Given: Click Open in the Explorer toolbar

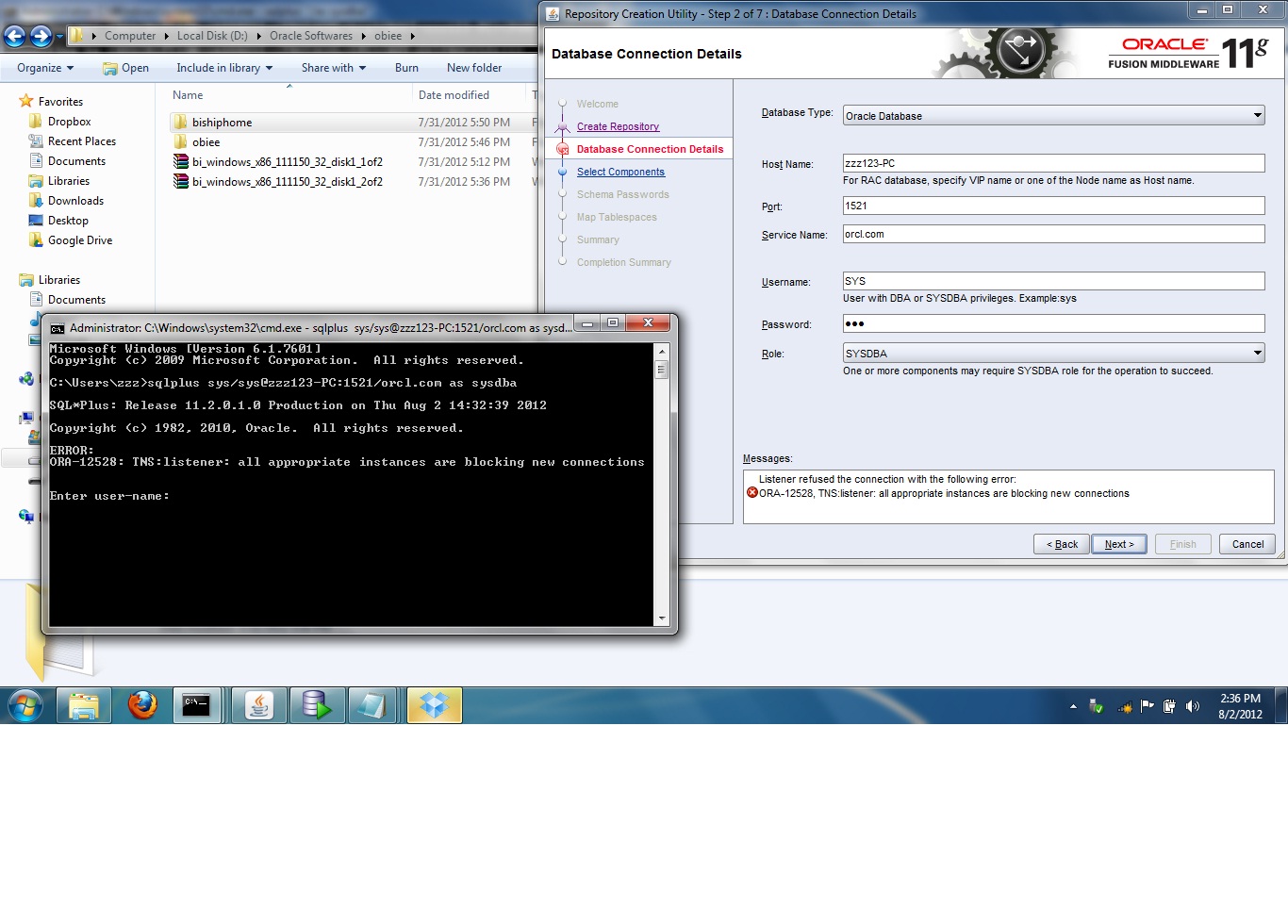Looking at the screenshot, I should tap(125, 68).
